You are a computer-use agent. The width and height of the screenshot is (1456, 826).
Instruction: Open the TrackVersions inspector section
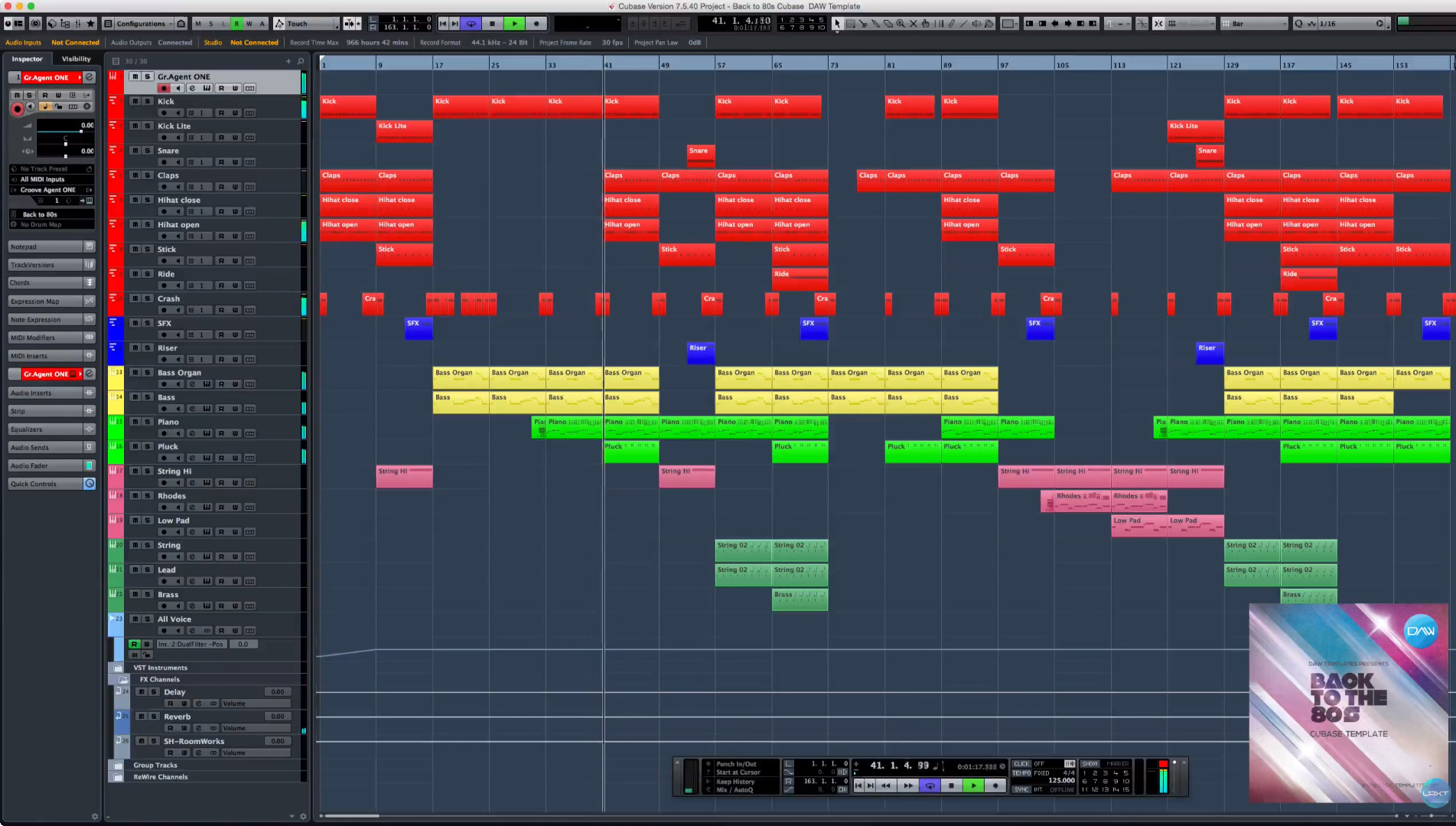tap(51, 265)
